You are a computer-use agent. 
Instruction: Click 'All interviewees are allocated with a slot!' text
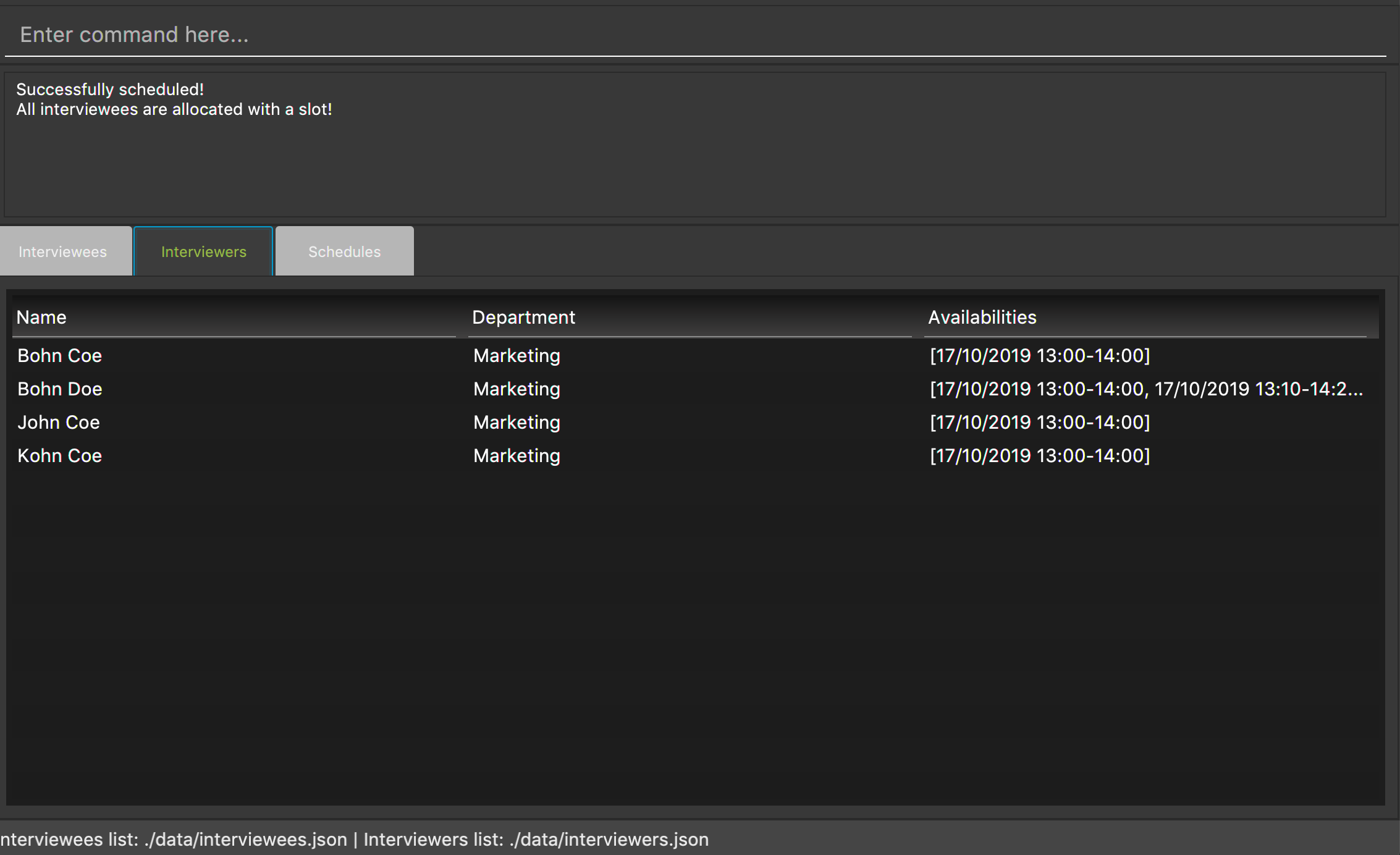174,109
